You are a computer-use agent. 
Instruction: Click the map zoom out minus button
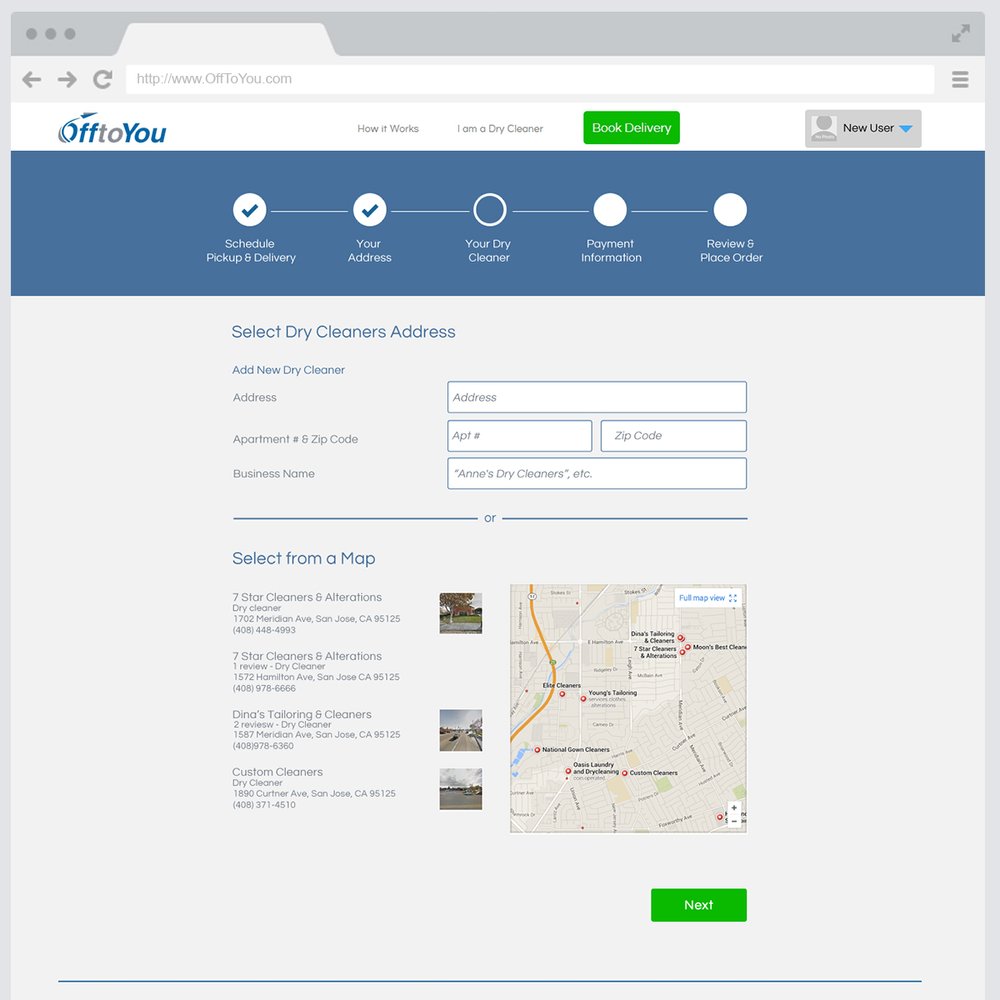tap(734, 821)
